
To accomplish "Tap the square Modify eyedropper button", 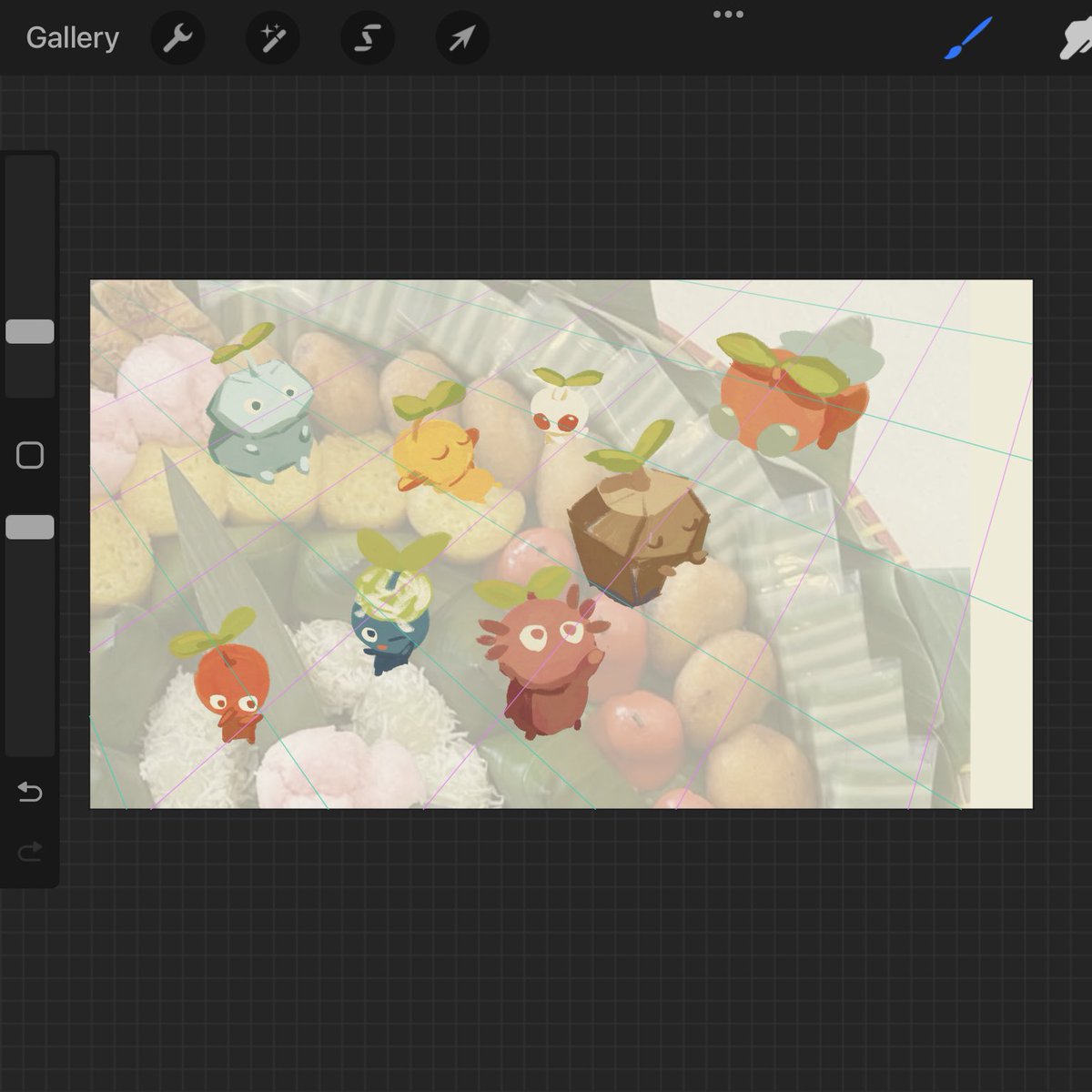I will (30, 455).
